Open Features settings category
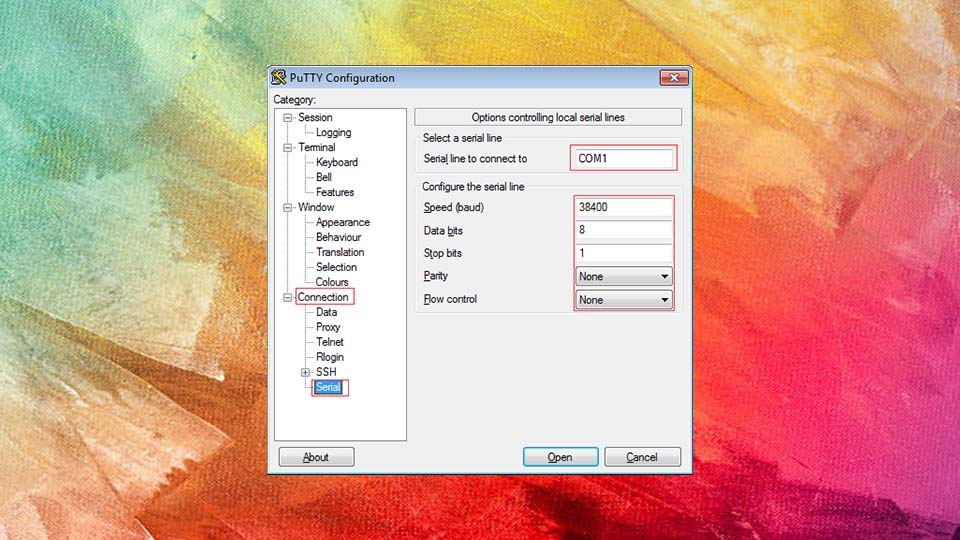 pyautogui.click(x=335, y=192)
